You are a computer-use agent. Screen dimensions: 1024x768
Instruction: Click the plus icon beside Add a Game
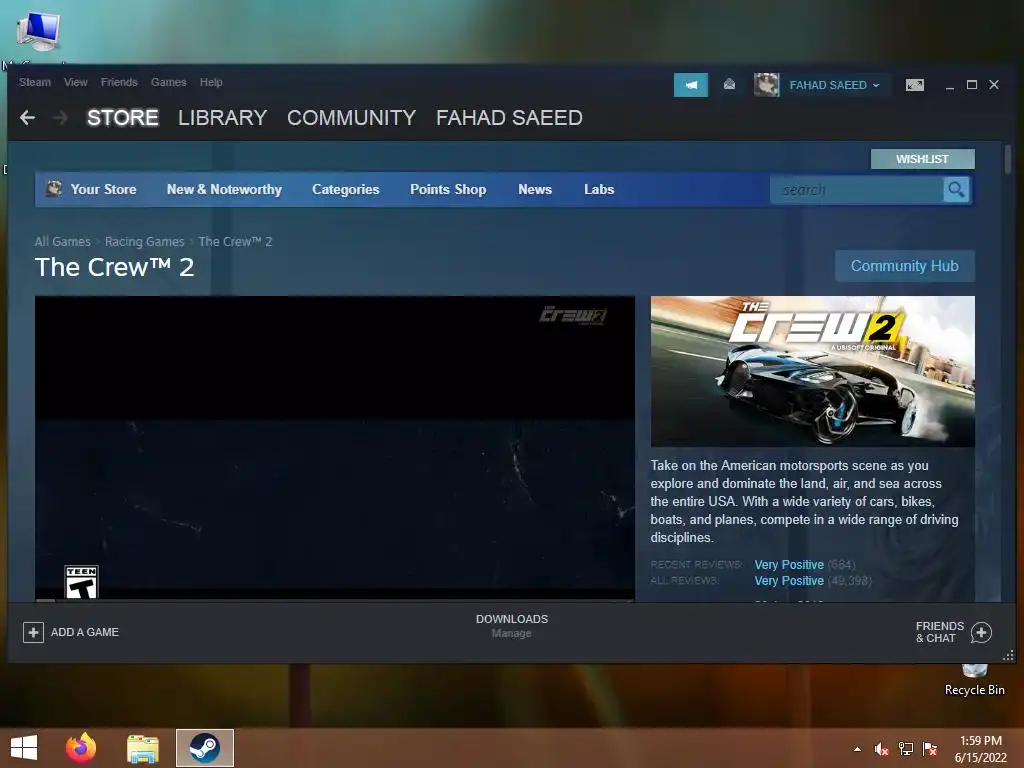33,632
